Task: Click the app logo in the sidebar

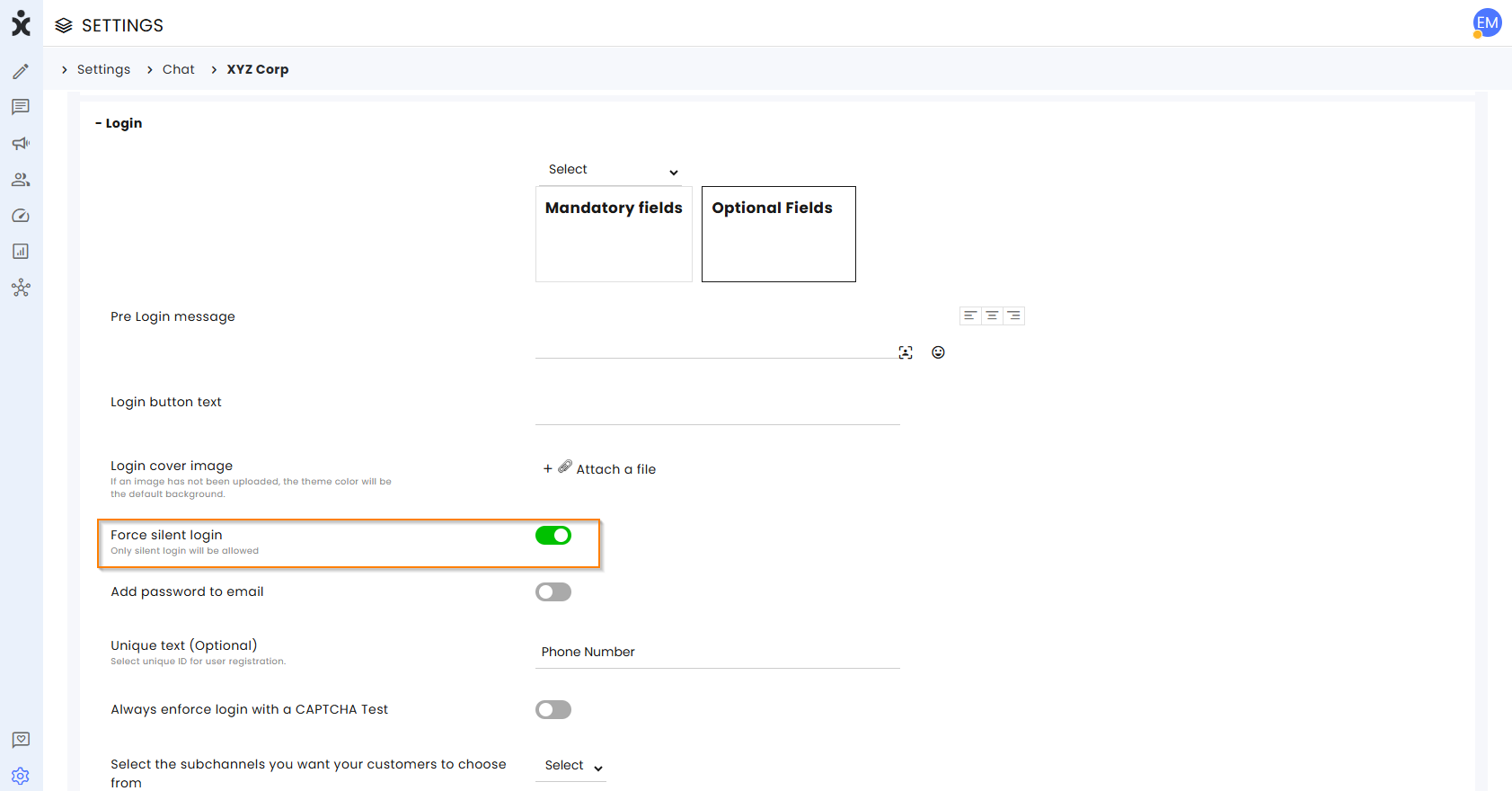Action: [x=21, y=23]
